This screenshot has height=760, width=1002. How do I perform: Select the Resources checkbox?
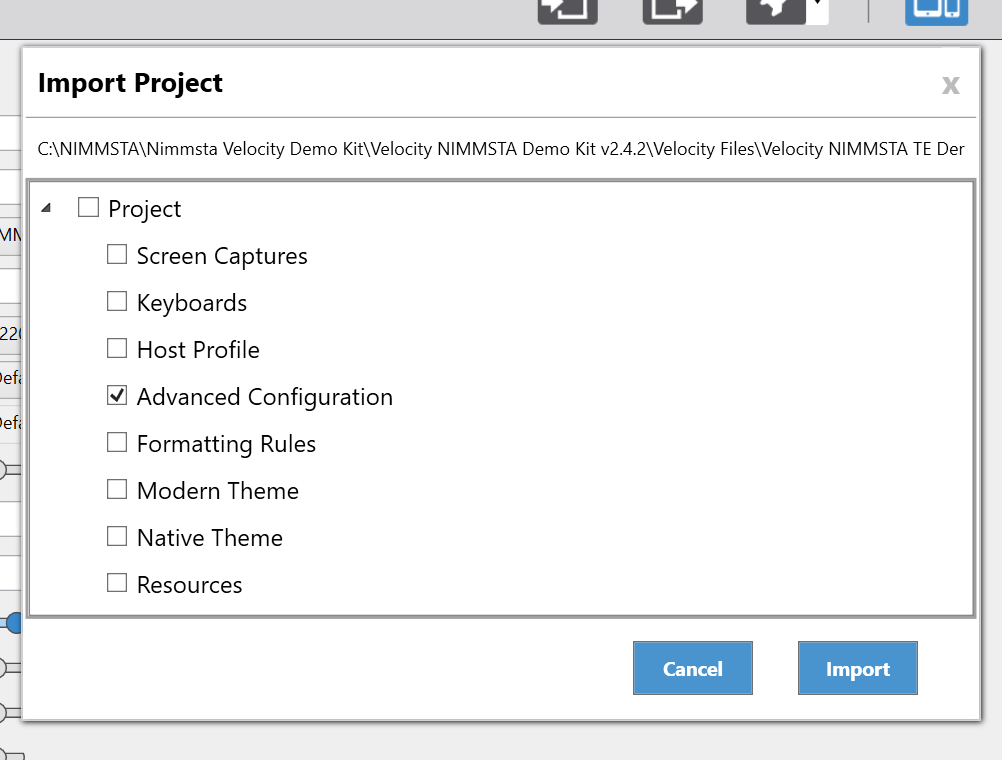click(x=117, y=583)
